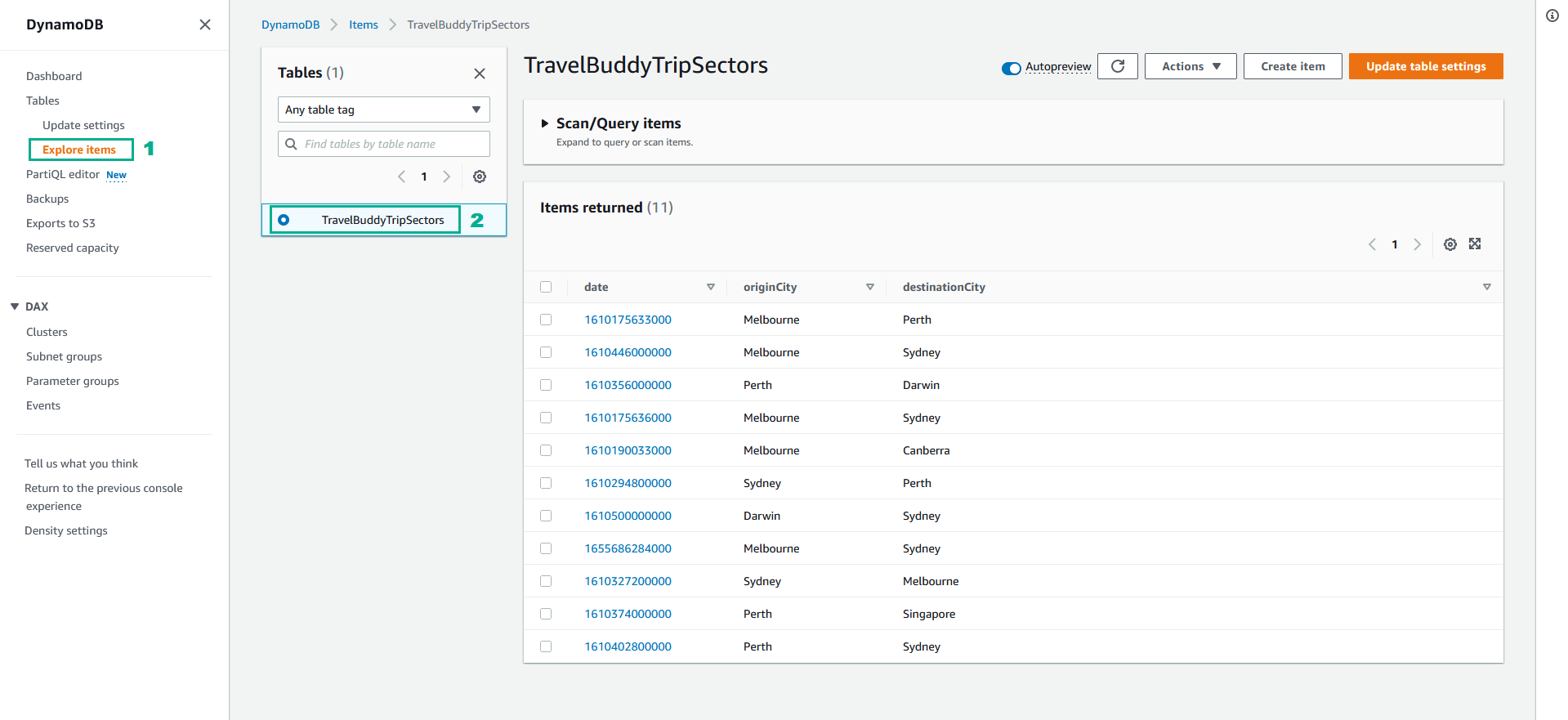Image resolution: width=1568 pixels, height=720 pixels.
Task: Open the Any table tag dropdown
Action: [383, 110]
